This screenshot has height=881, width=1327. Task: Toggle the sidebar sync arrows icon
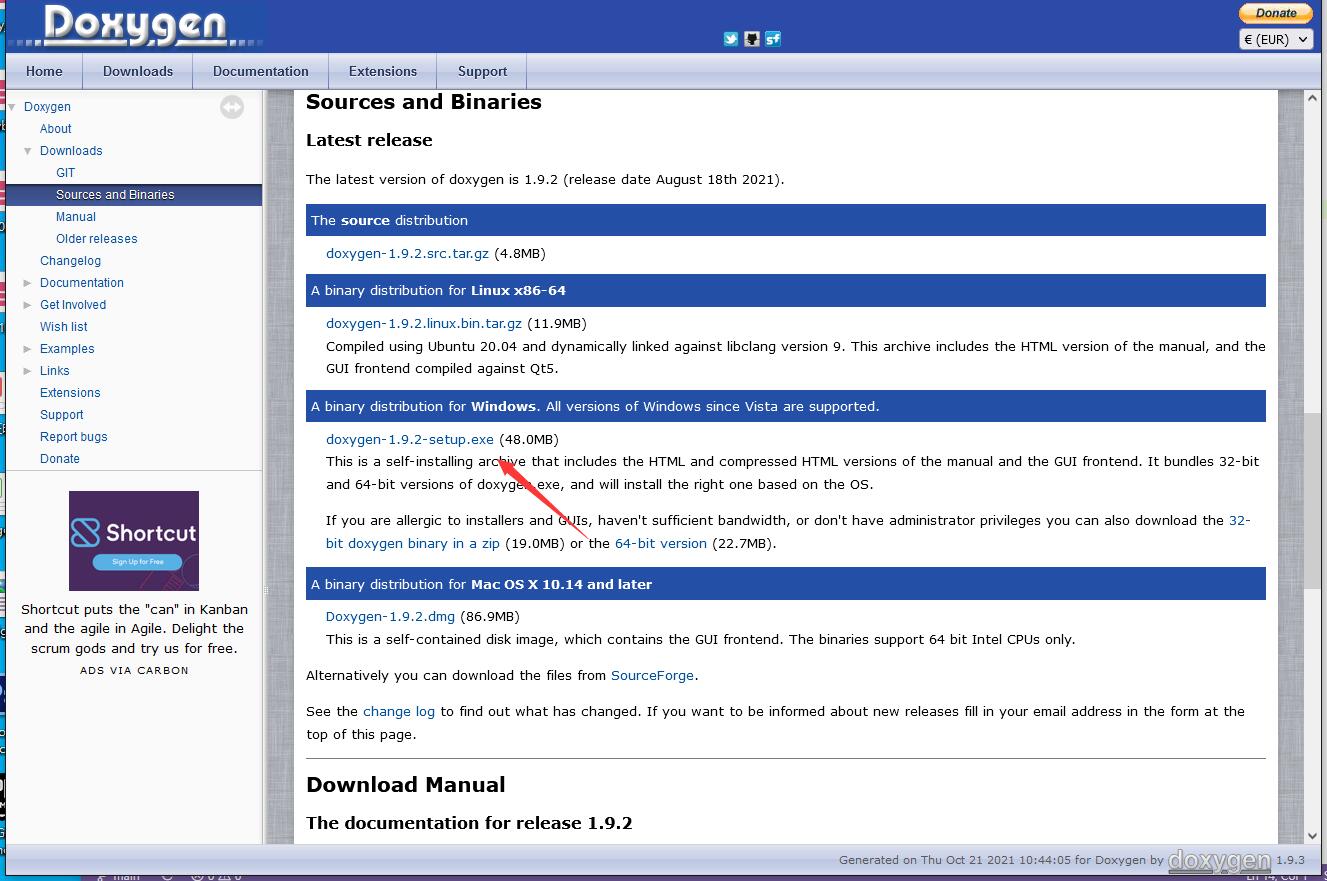[x=232, y=106]
